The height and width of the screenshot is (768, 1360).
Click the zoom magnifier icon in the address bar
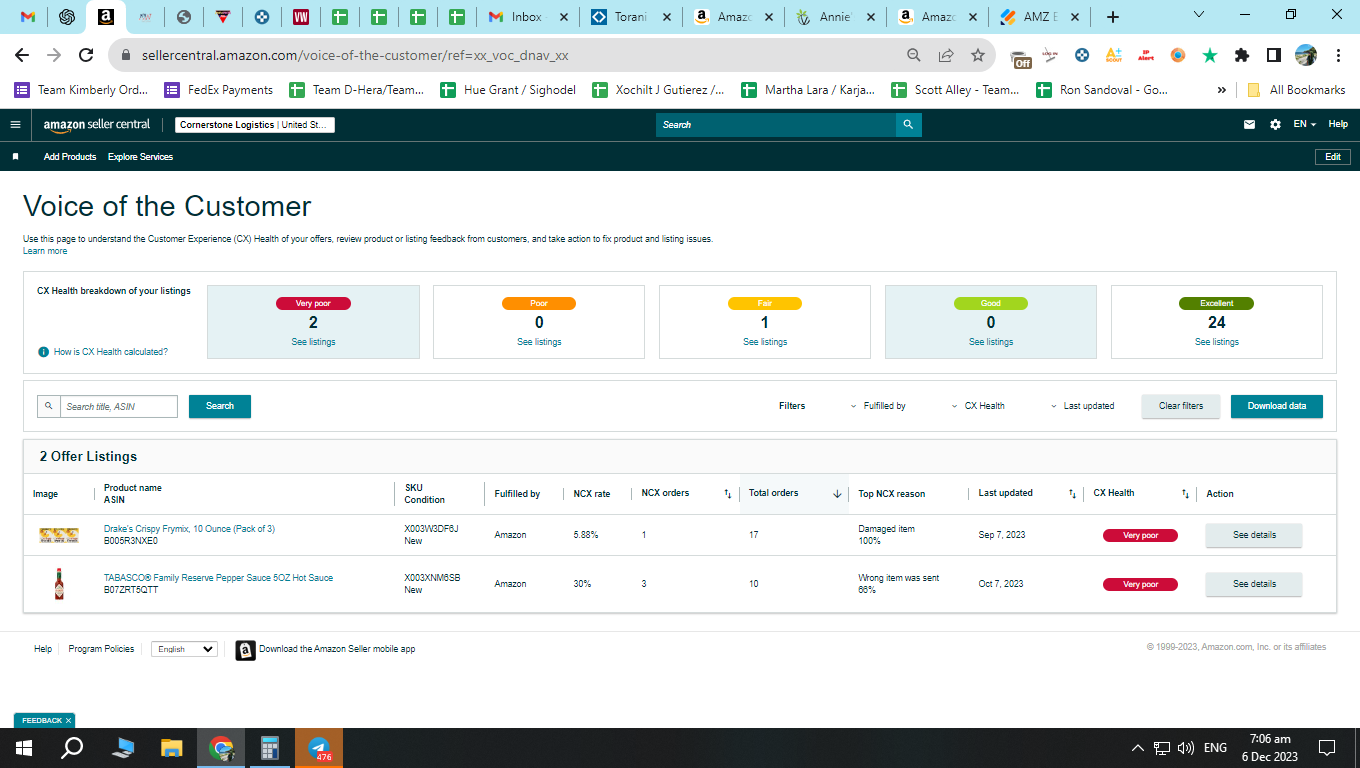click(914, 56)
